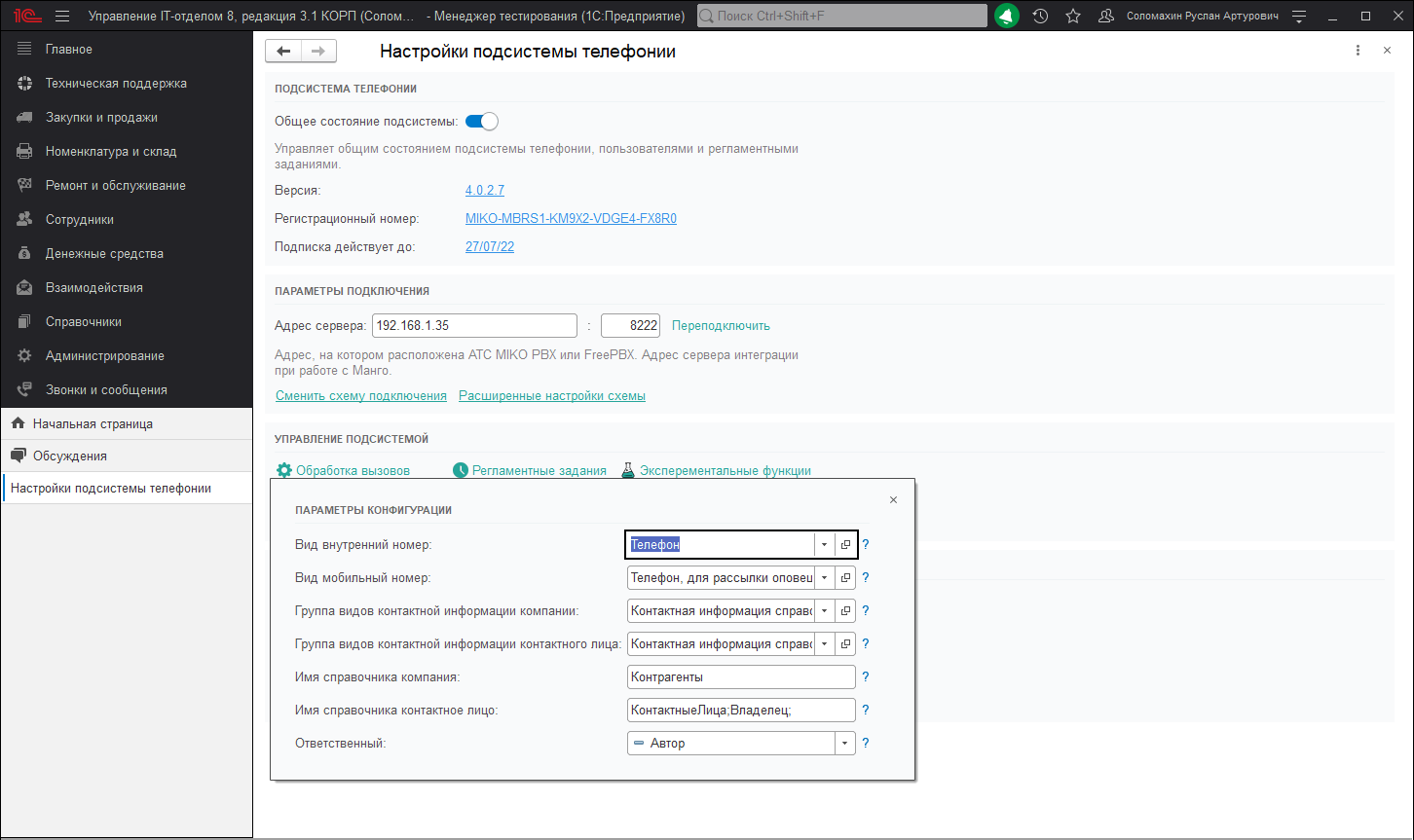
Task: Expand the Вид внутренний номер dropdown
Action: [824, 545]
